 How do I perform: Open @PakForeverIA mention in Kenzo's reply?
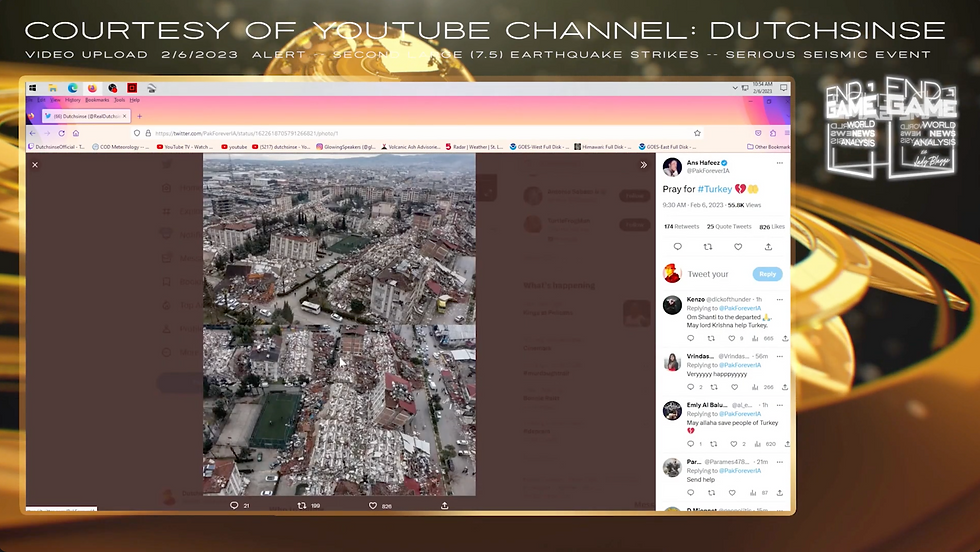pos(740,308)
